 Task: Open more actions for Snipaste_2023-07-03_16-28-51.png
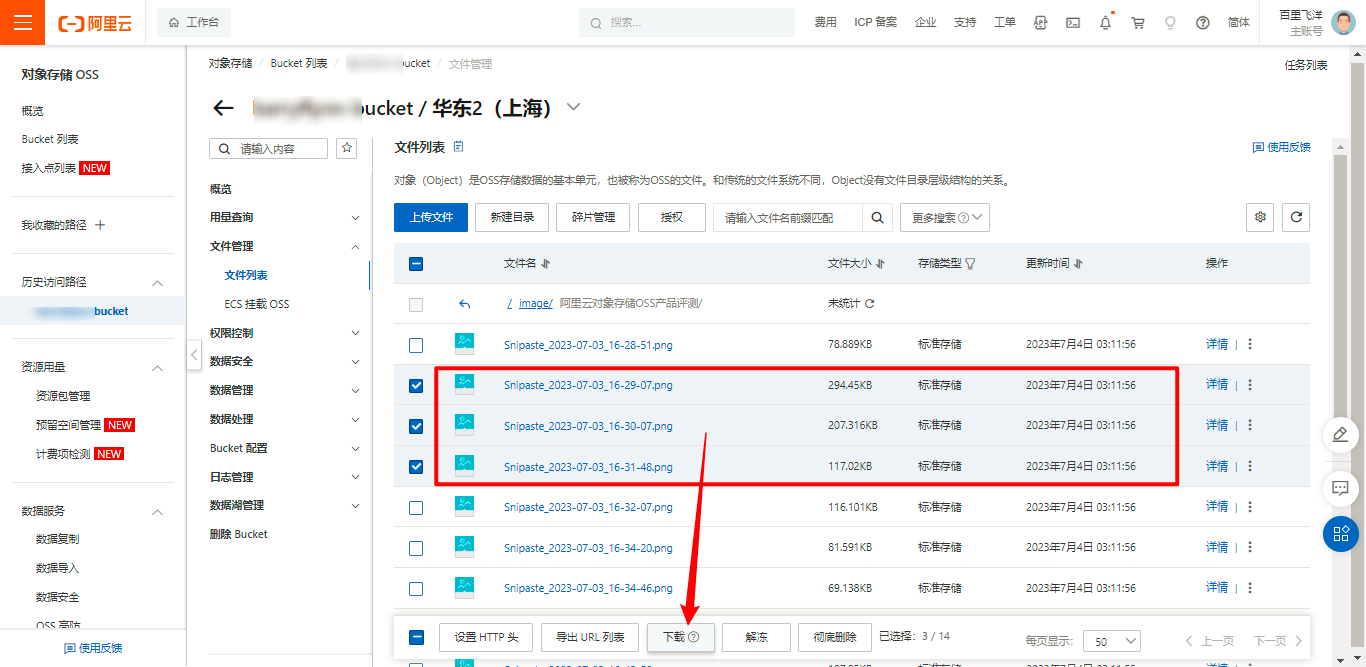(1250, 344)
